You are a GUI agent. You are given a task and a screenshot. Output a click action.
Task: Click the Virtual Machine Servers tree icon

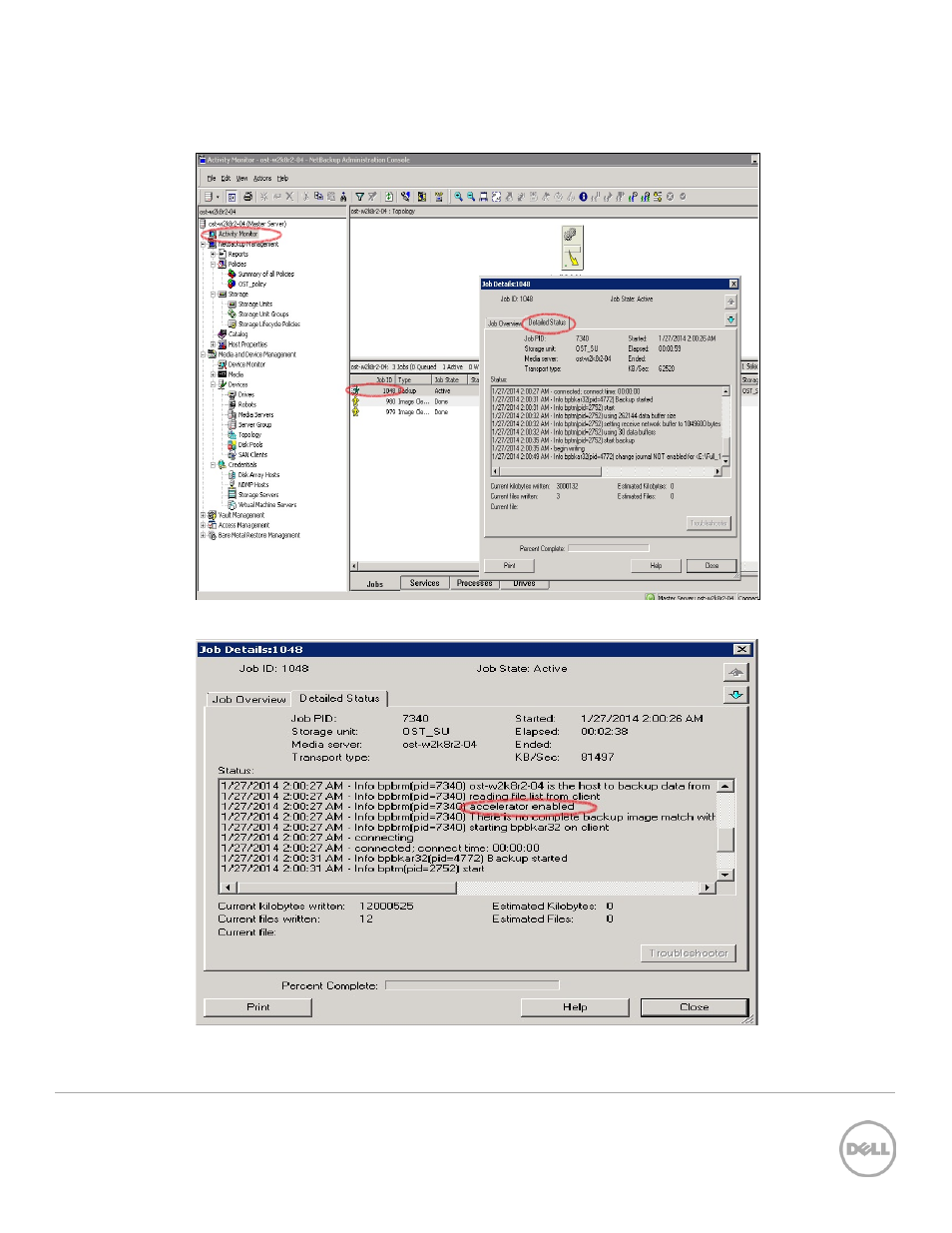coord(233,505)
